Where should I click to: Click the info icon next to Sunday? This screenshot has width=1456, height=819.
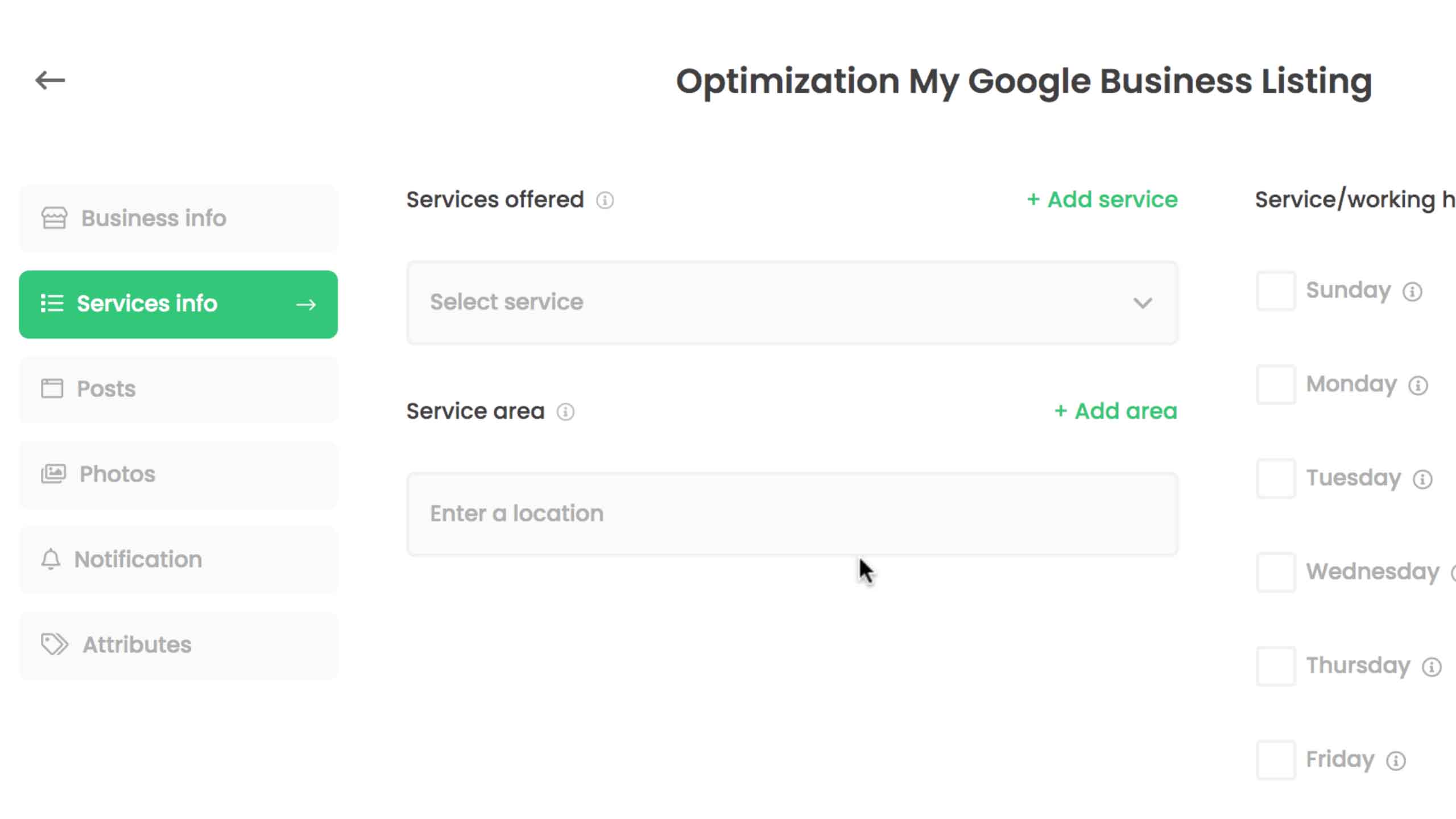point(1412,292)
